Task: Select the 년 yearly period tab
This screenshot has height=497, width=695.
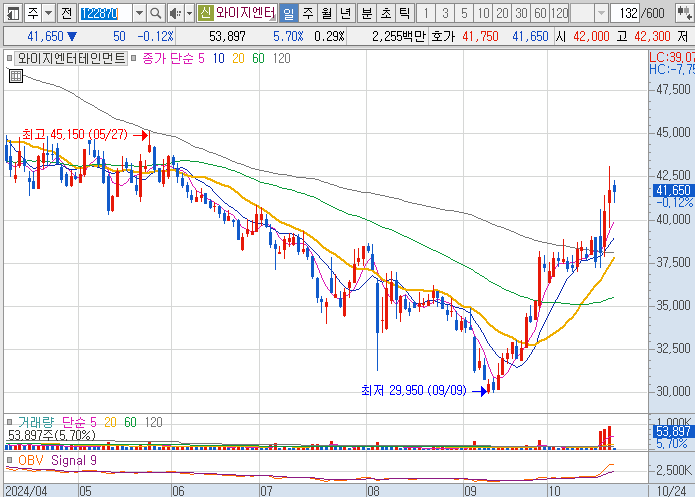Action: (345, 13)
